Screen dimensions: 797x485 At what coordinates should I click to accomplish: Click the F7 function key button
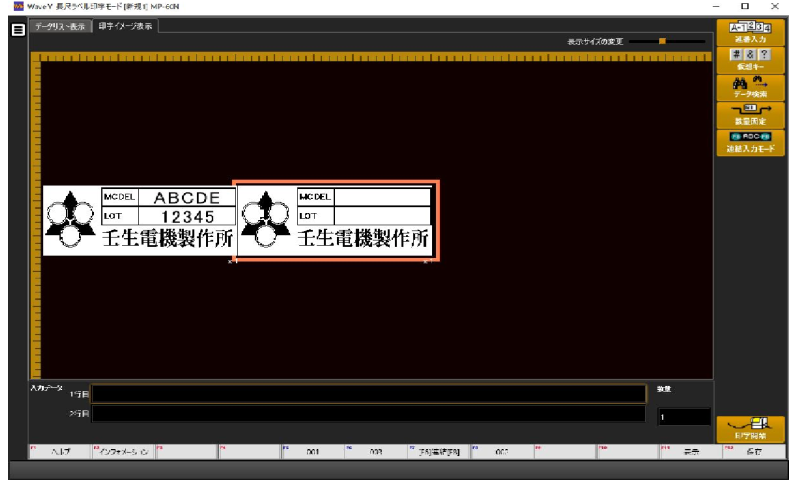click(439, 451)
